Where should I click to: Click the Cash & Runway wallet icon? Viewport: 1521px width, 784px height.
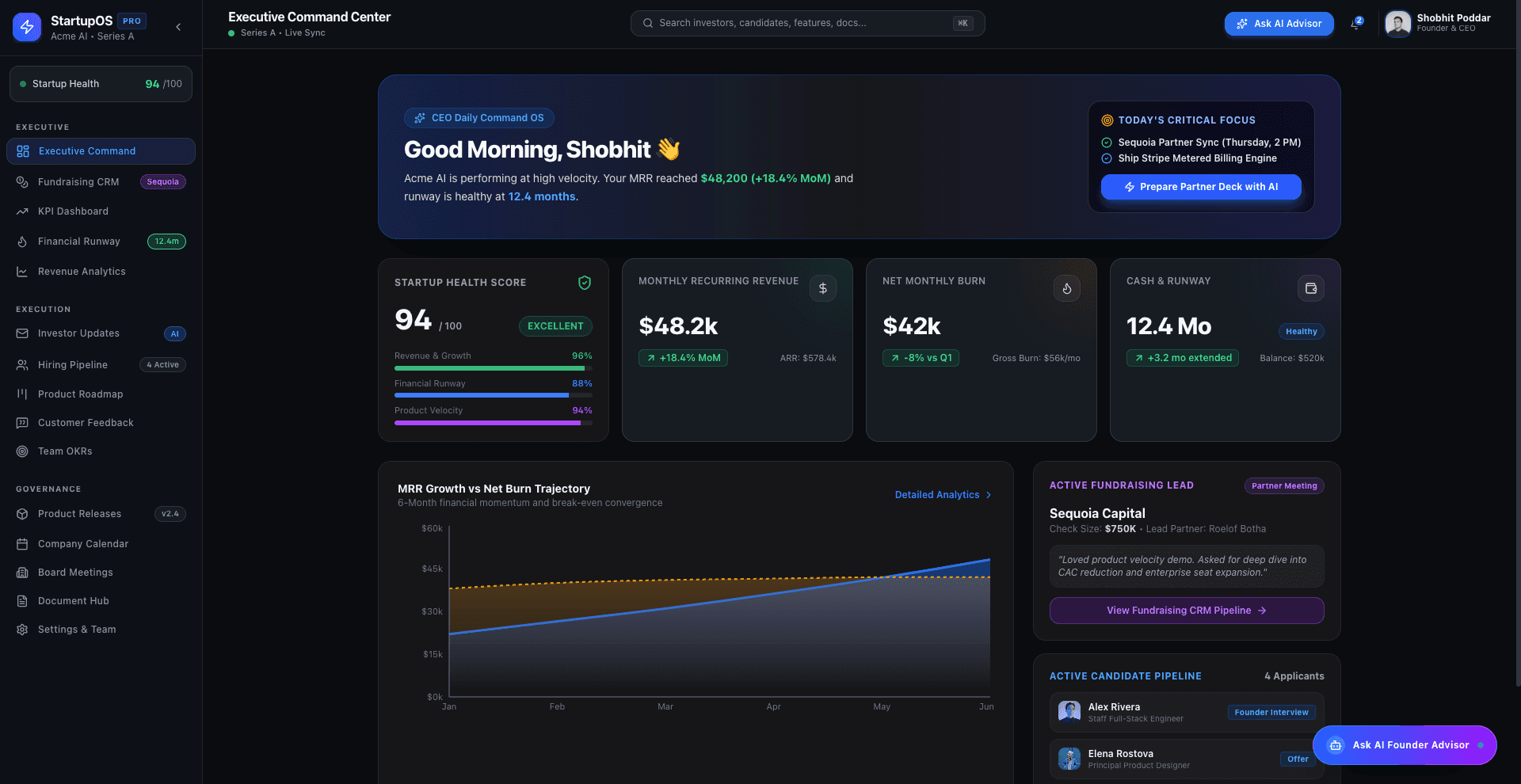[x=1311, y=288]
